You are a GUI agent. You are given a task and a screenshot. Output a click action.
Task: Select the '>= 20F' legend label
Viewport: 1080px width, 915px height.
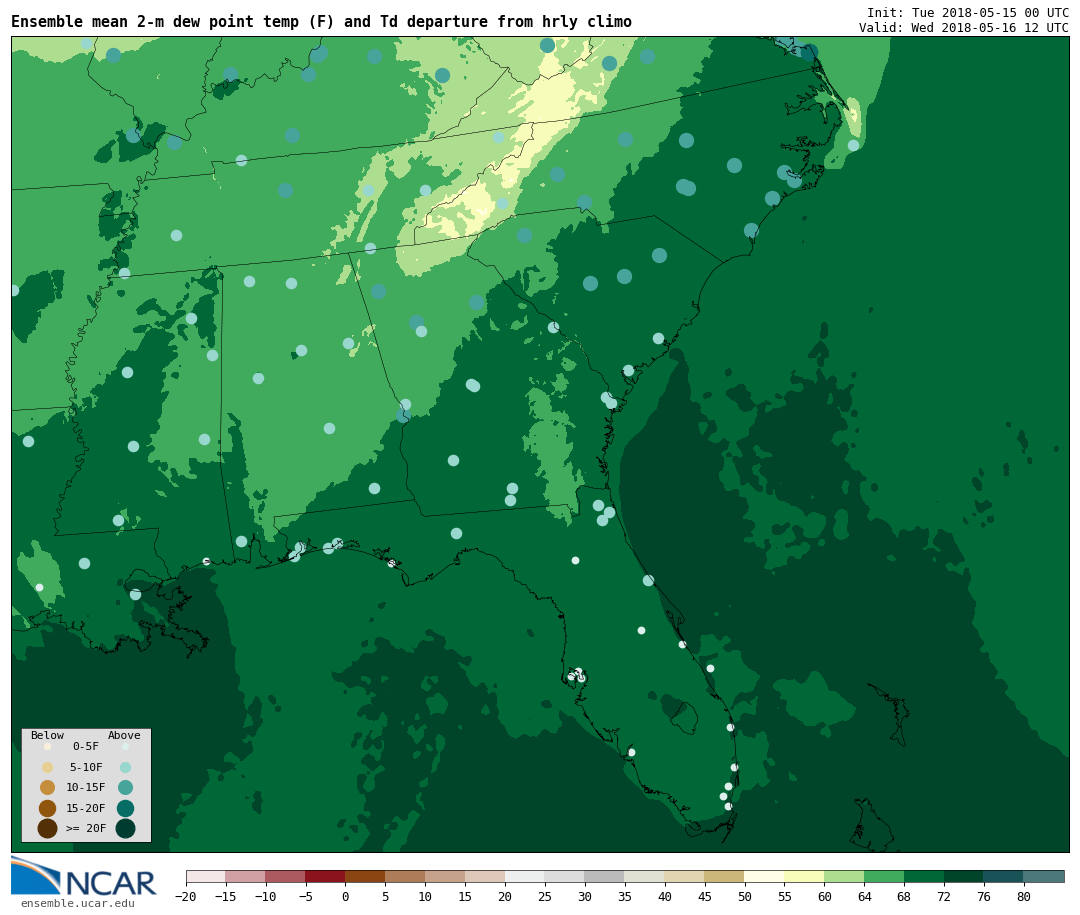86,828
